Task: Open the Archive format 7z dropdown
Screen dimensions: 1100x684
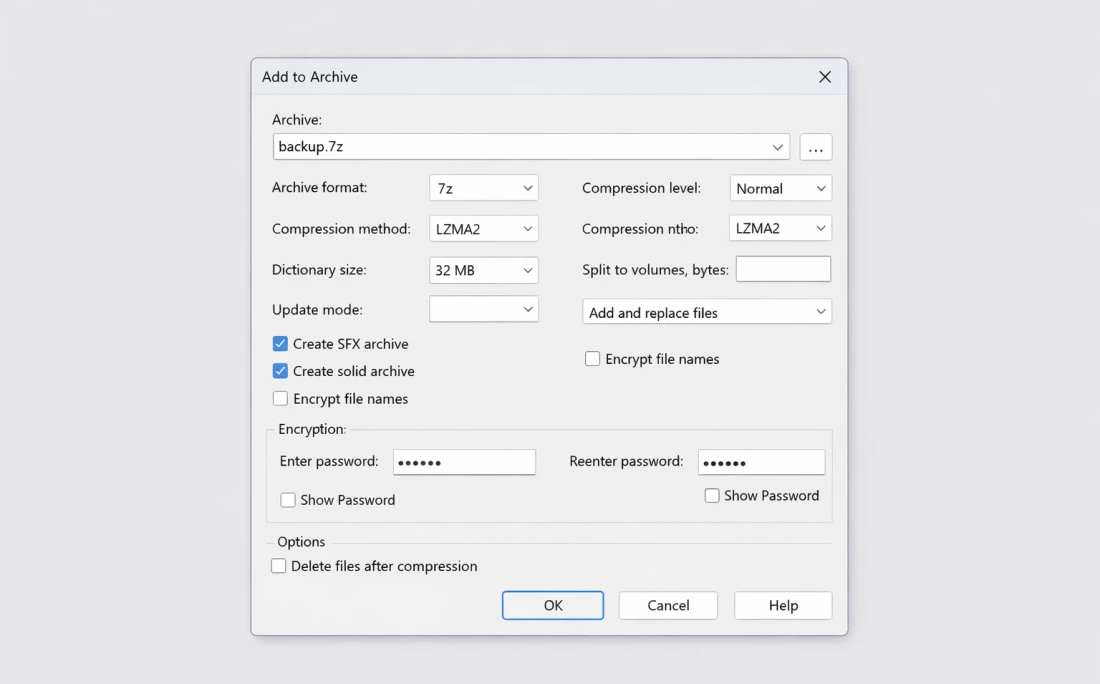Action: pyautogui.click(x=484, y=188)
